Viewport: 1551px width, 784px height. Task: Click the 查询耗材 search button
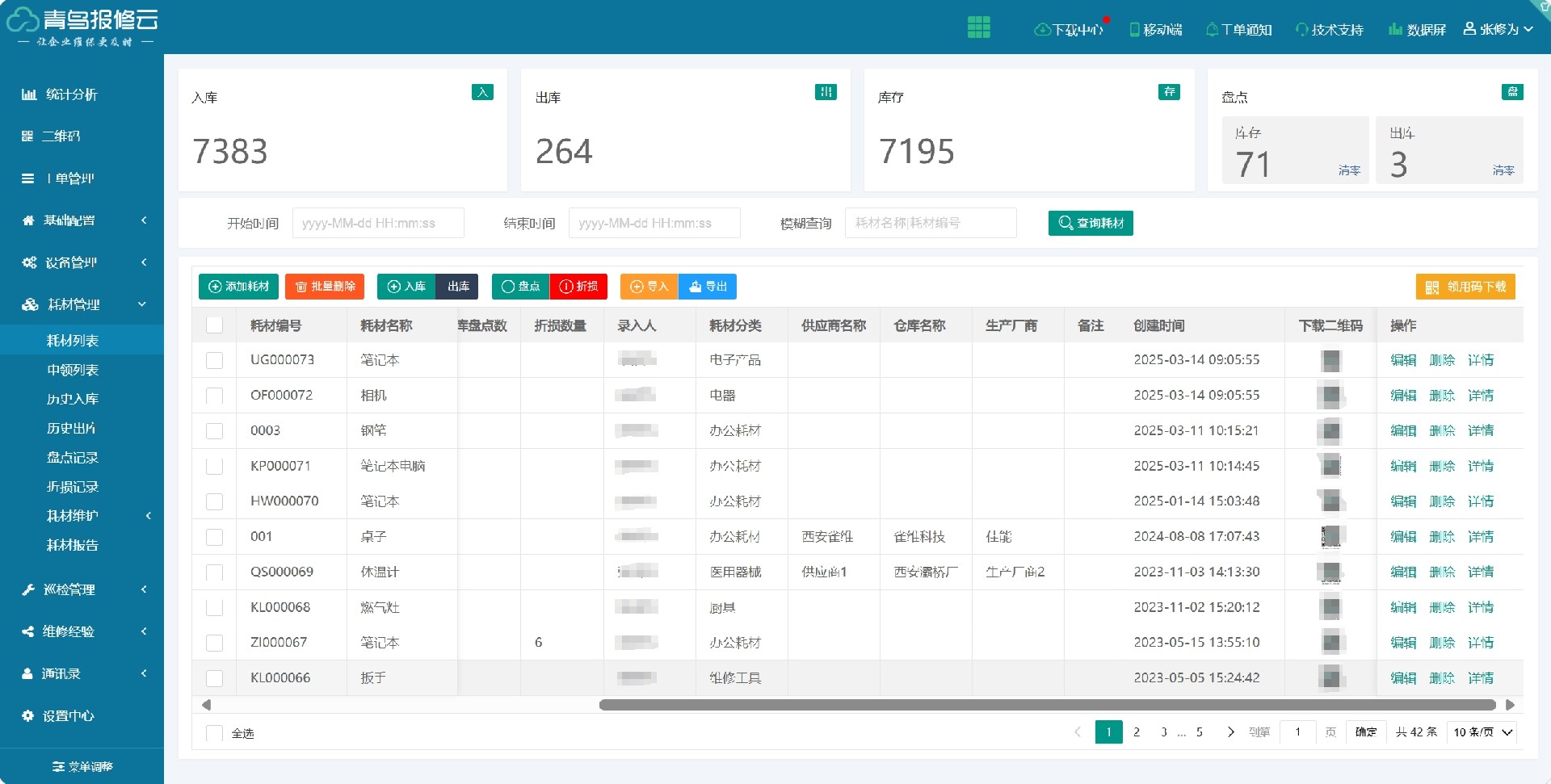[x=1090, y=223]
